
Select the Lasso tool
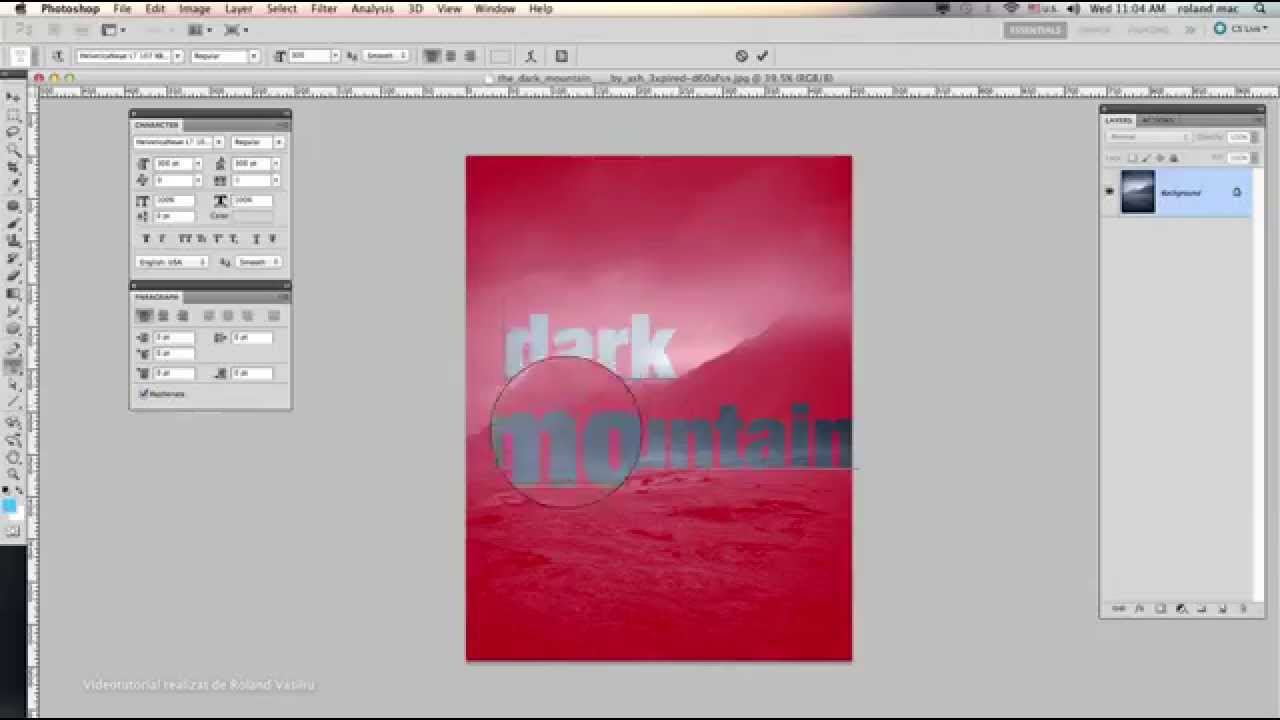tap(13, 133)
